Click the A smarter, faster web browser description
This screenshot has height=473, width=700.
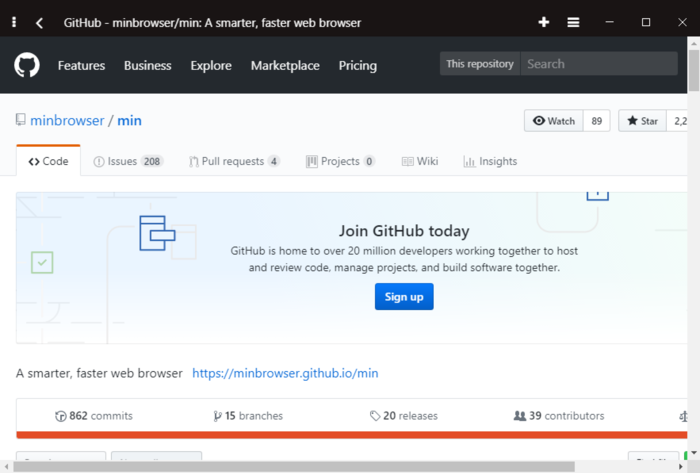click(99, 373)
